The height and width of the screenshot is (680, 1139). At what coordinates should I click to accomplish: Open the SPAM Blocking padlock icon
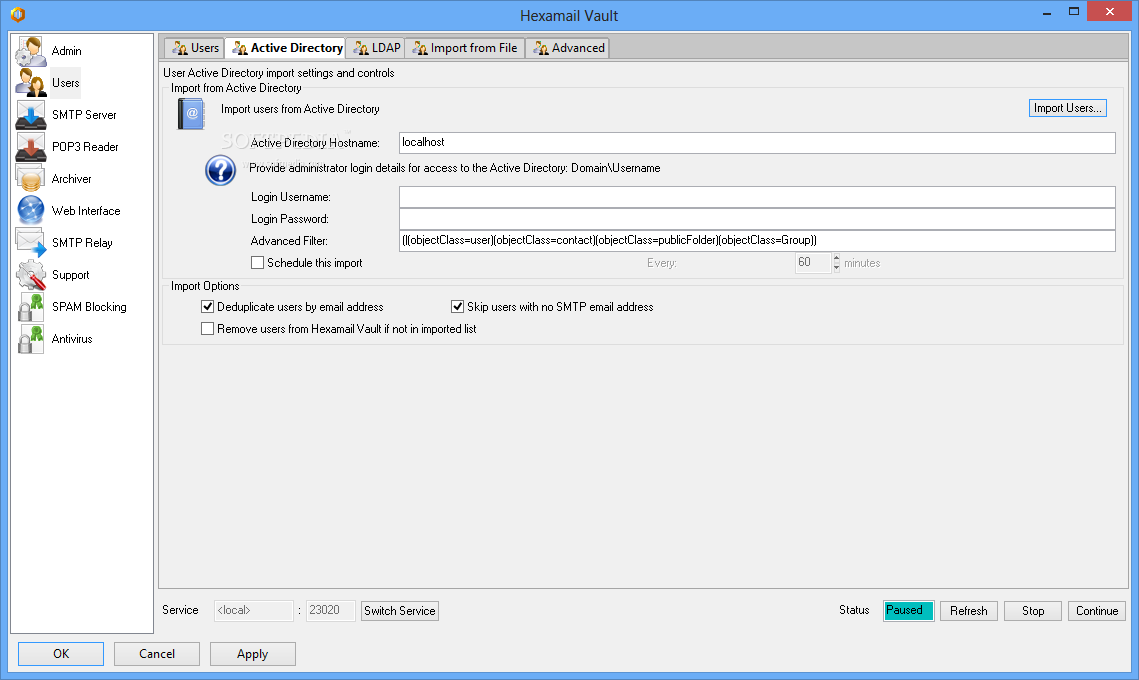[x=31, y=307]
